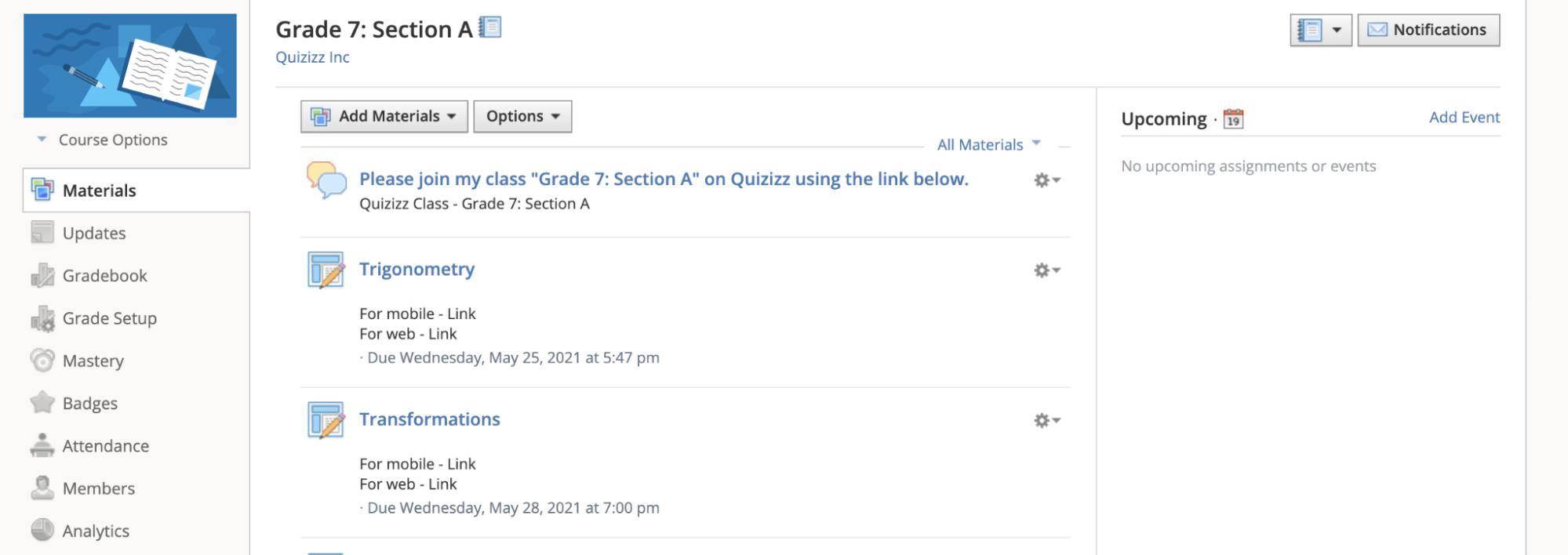Click the calendar icon next to Upcoming
Image resolution: width=1568 pixels, height=555 pixels.
coord(1233,118)
